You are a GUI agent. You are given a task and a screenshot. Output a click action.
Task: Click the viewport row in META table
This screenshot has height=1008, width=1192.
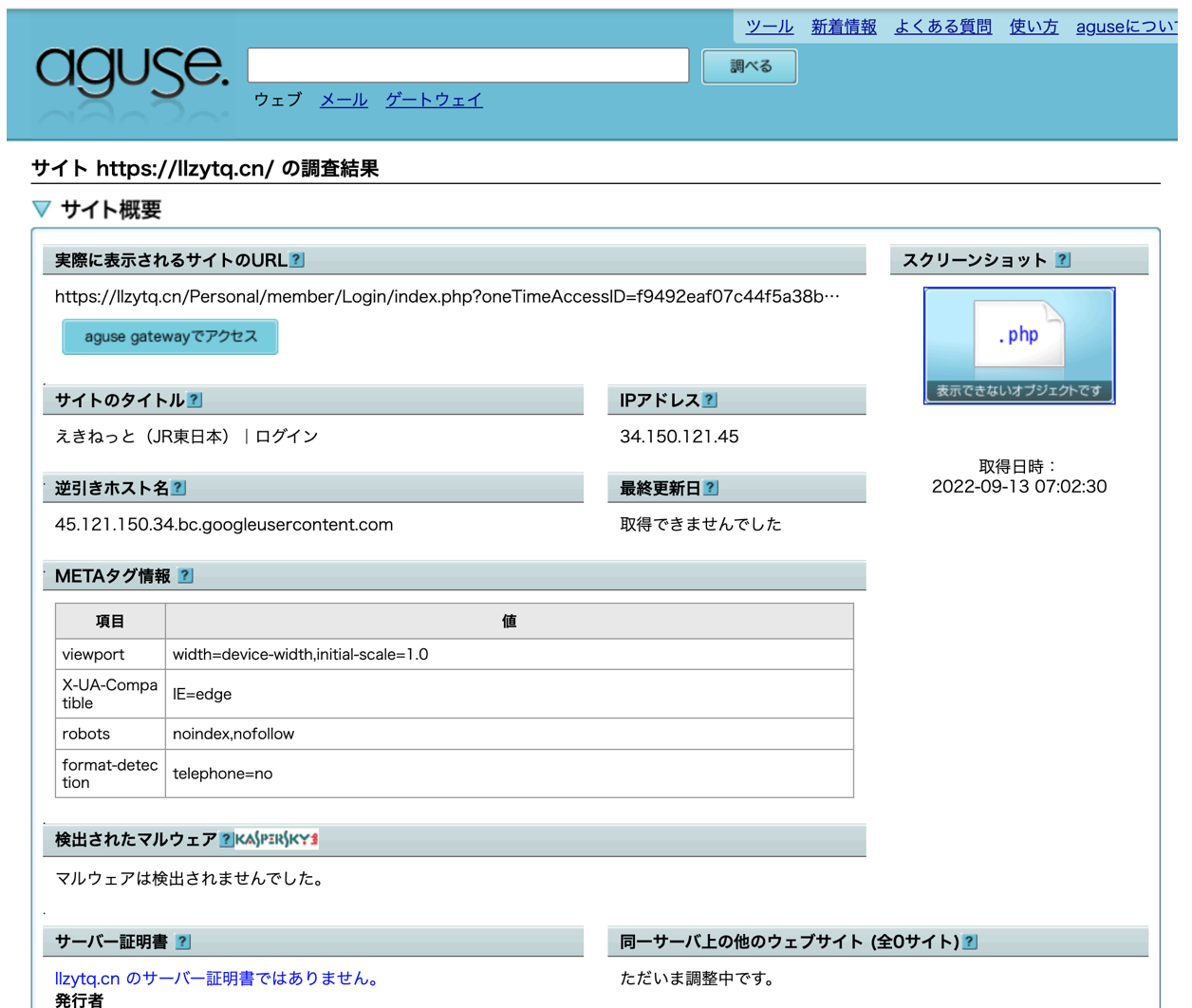pyautogui.click(x=455, y=654)
